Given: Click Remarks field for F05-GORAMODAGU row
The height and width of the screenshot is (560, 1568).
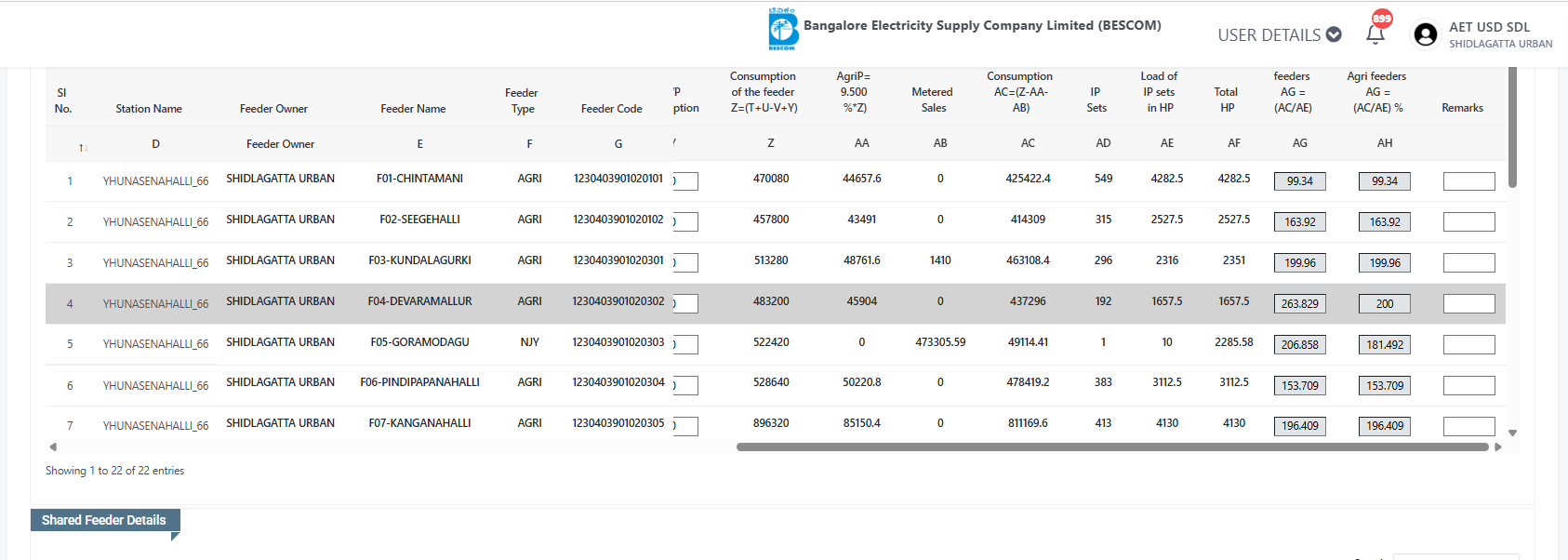Looking at the screenshot, I should pyautogui.click(x=1468, y=345).
